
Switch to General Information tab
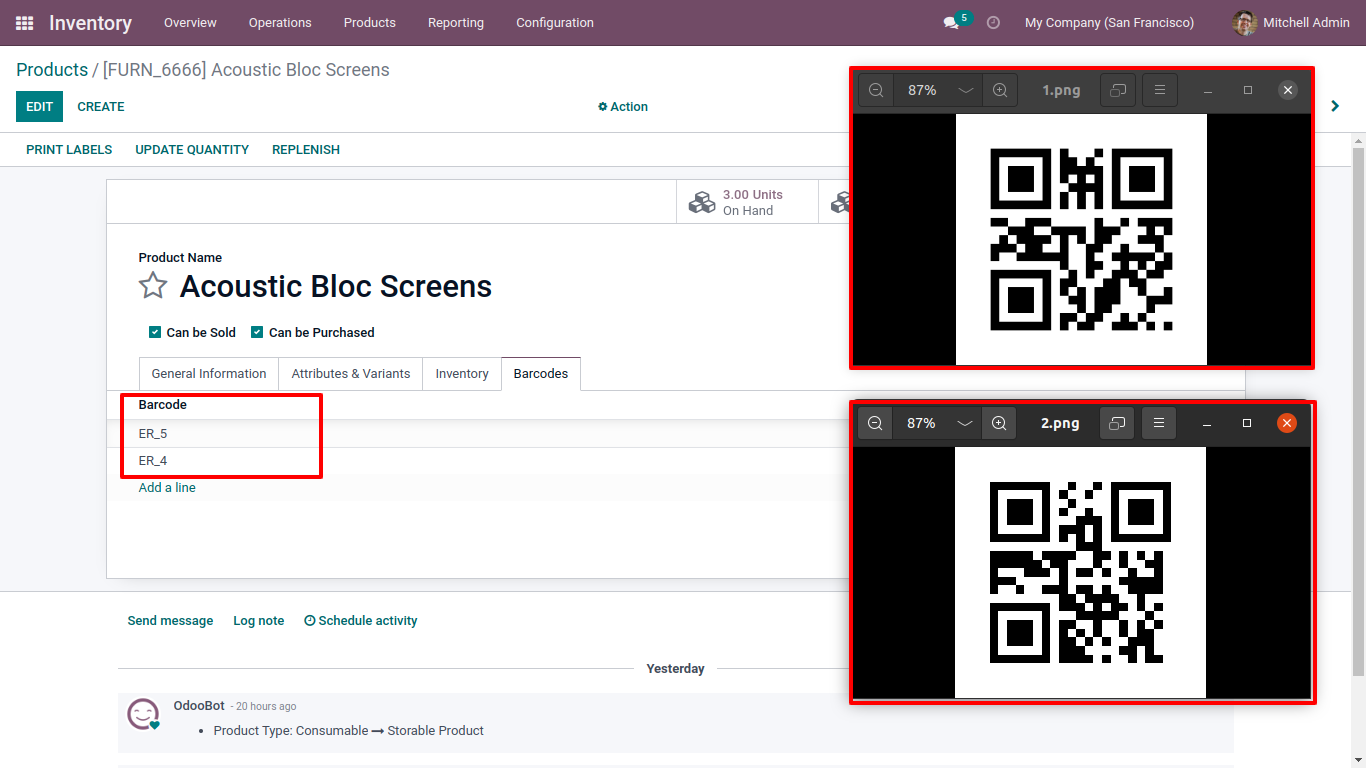point(209,373)
